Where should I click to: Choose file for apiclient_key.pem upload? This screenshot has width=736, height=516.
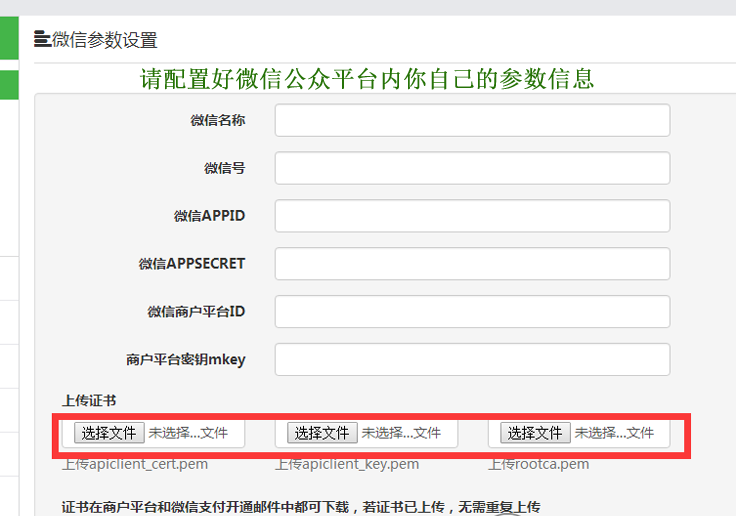point(322,433)
